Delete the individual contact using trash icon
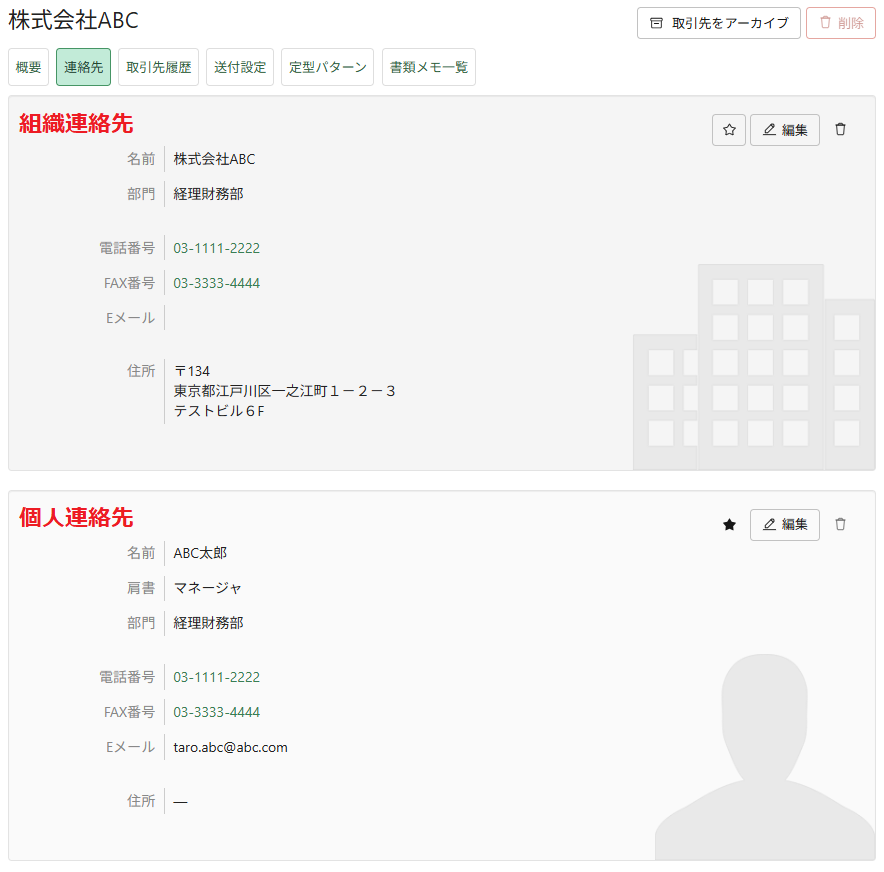 (x=840, y=525)
